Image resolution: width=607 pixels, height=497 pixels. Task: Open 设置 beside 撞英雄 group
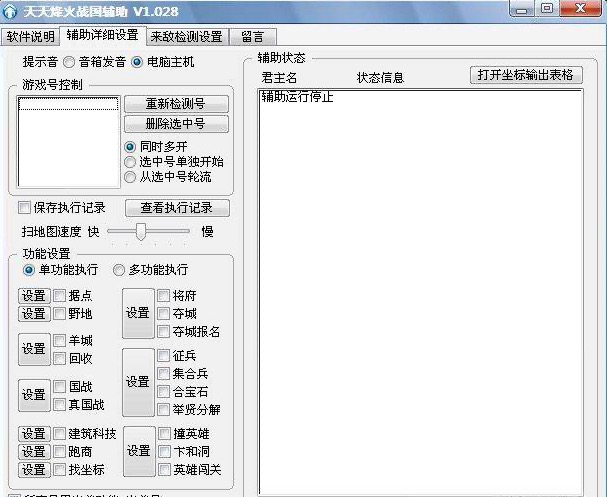point(139,451)
